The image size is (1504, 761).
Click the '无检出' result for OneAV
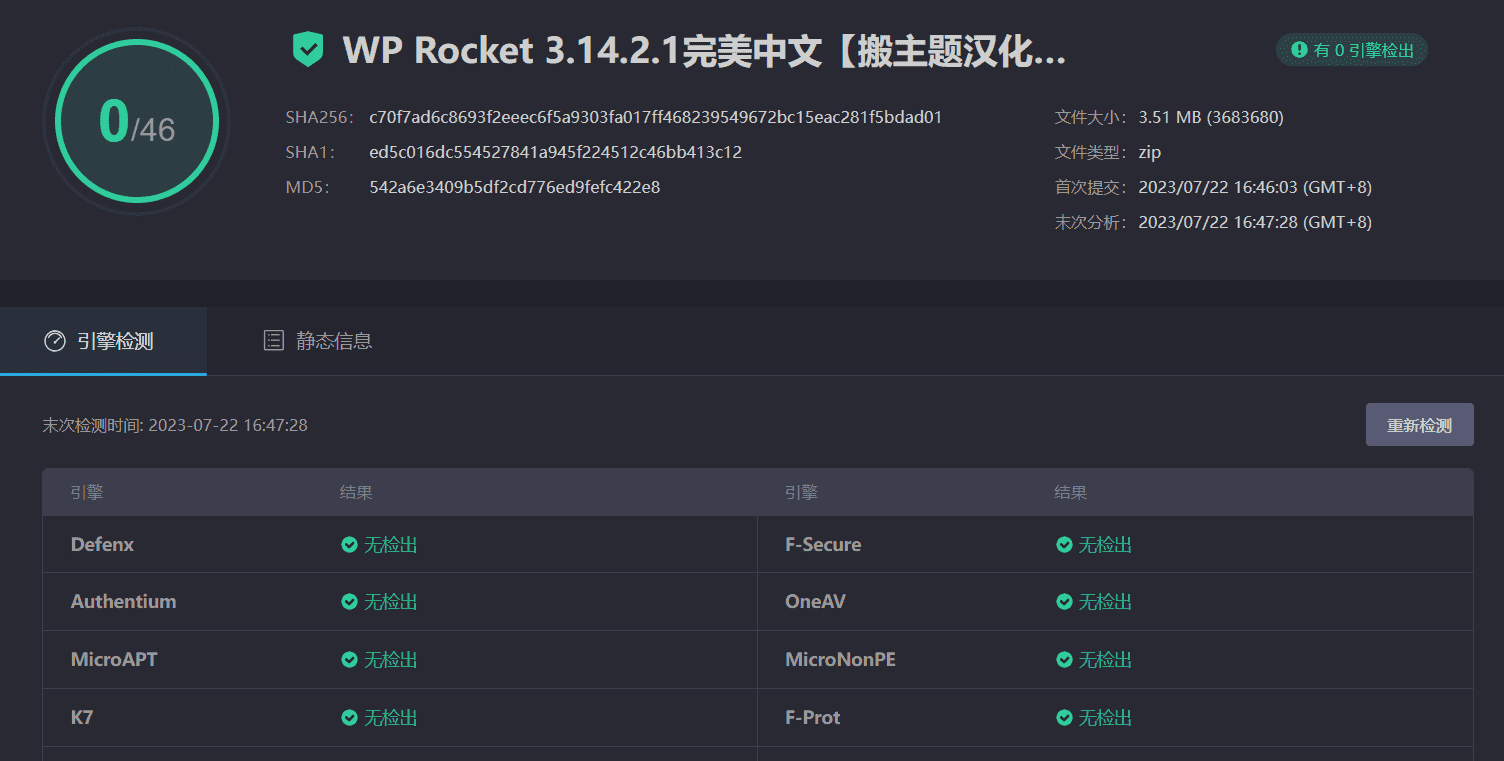pos(1105,602)
